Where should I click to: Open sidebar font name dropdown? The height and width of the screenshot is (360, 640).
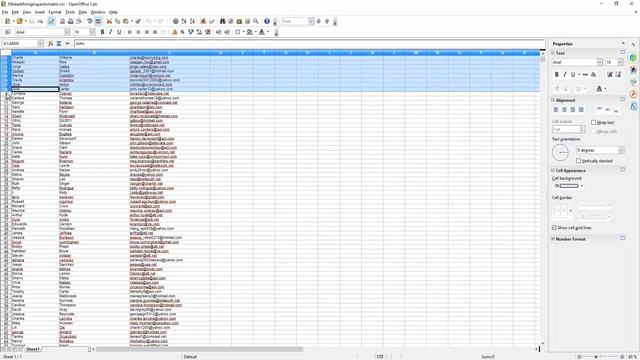pyautogui.click(x=600, y=62)
